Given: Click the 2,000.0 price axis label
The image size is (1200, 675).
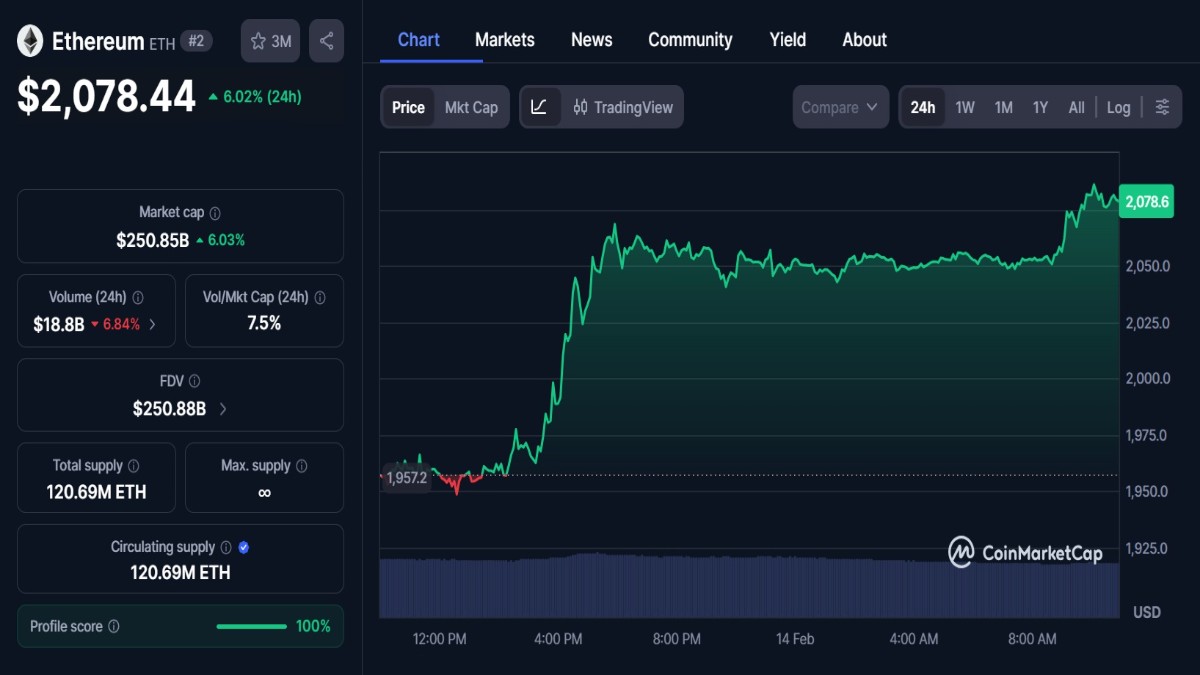Looking at the screenshot, I should point(1148,379).
